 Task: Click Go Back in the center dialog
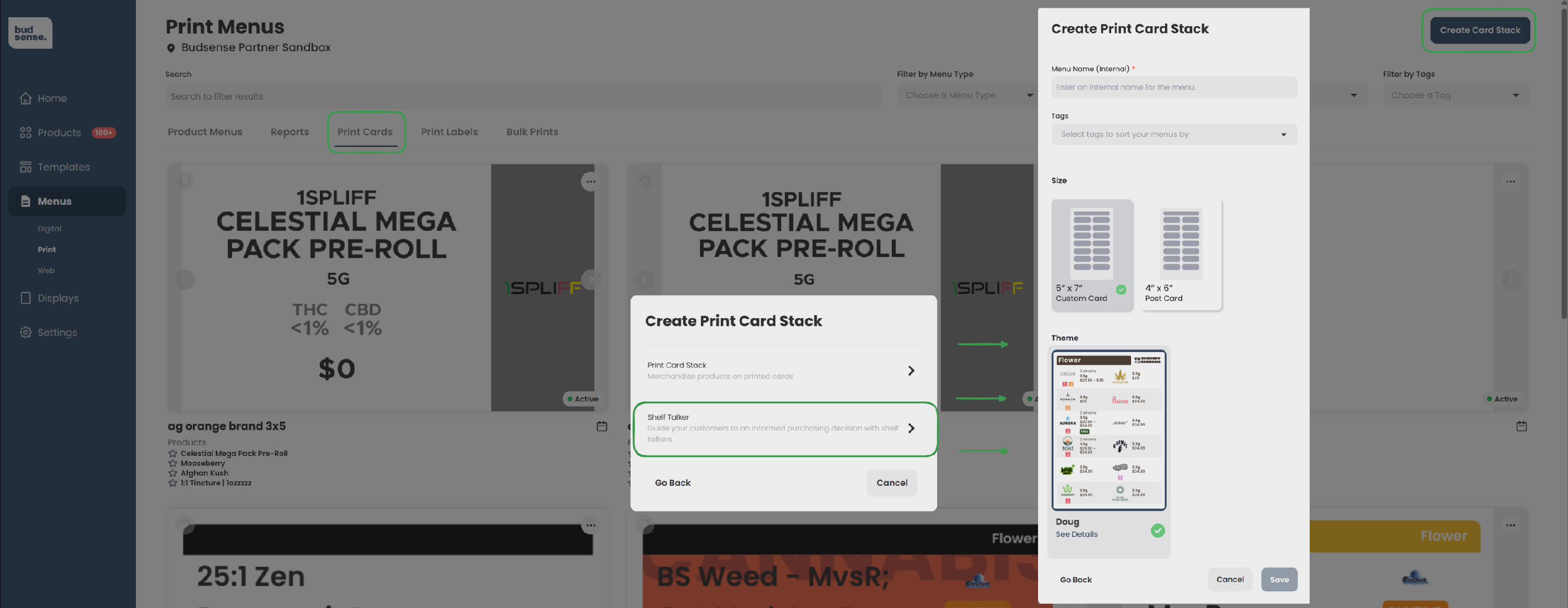click(x=673, y=483)
